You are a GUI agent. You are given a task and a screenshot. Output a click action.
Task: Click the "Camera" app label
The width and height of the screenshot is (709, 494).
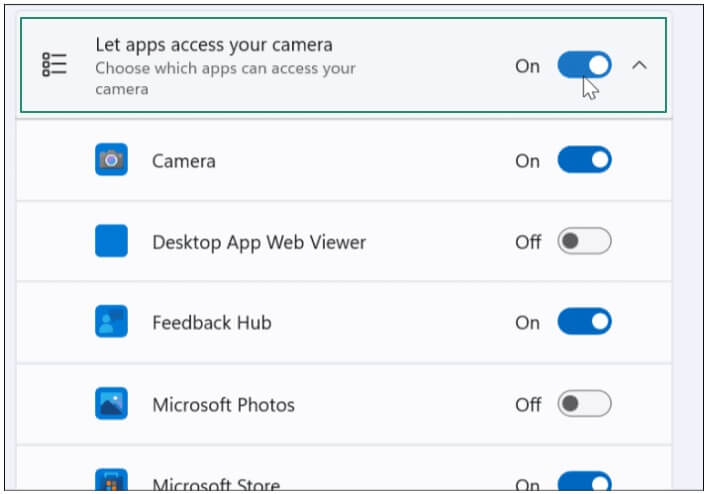pyautogui.click(x=184, y=161)
